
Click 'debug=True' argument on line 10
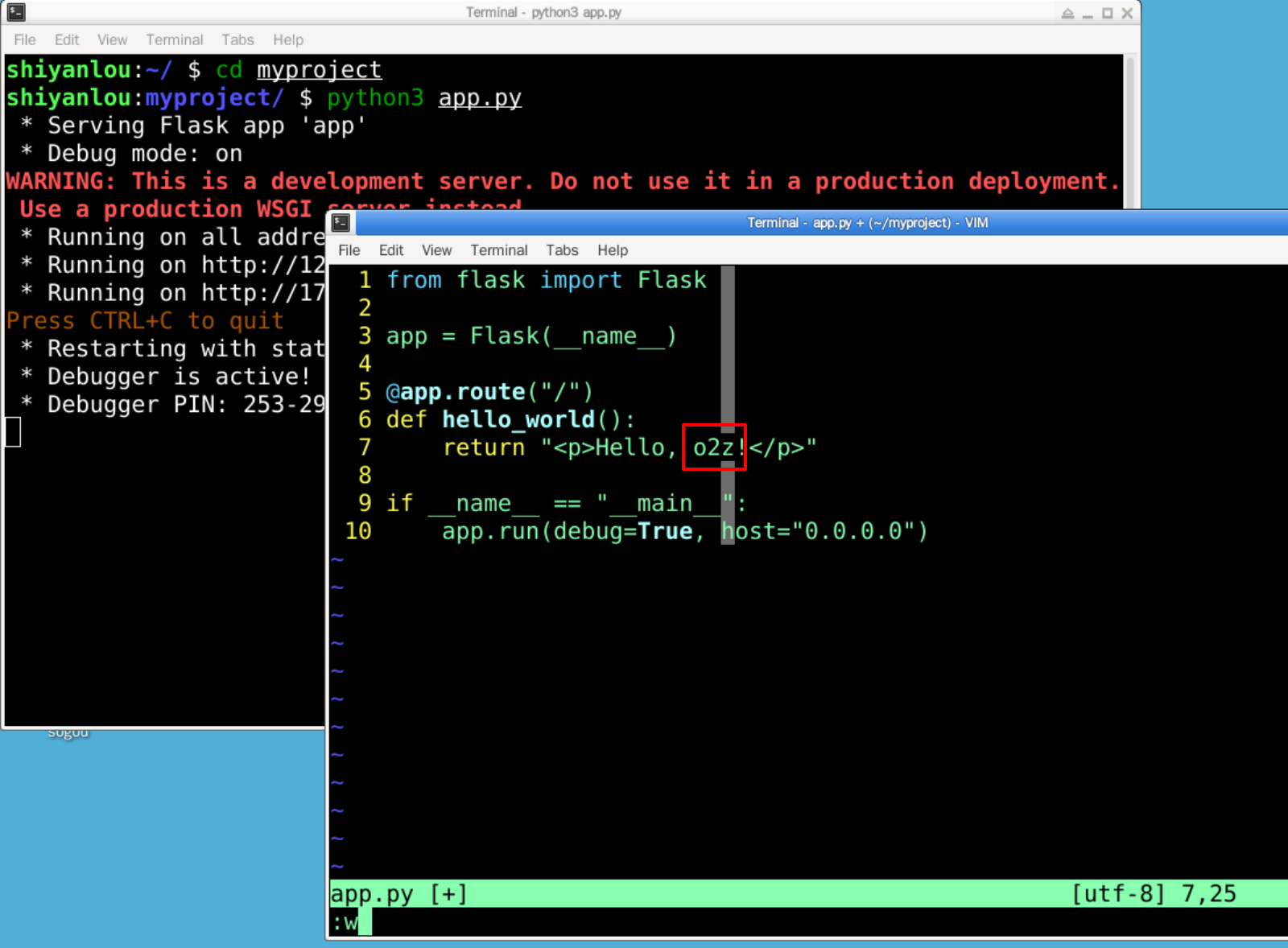coord(622,531)
